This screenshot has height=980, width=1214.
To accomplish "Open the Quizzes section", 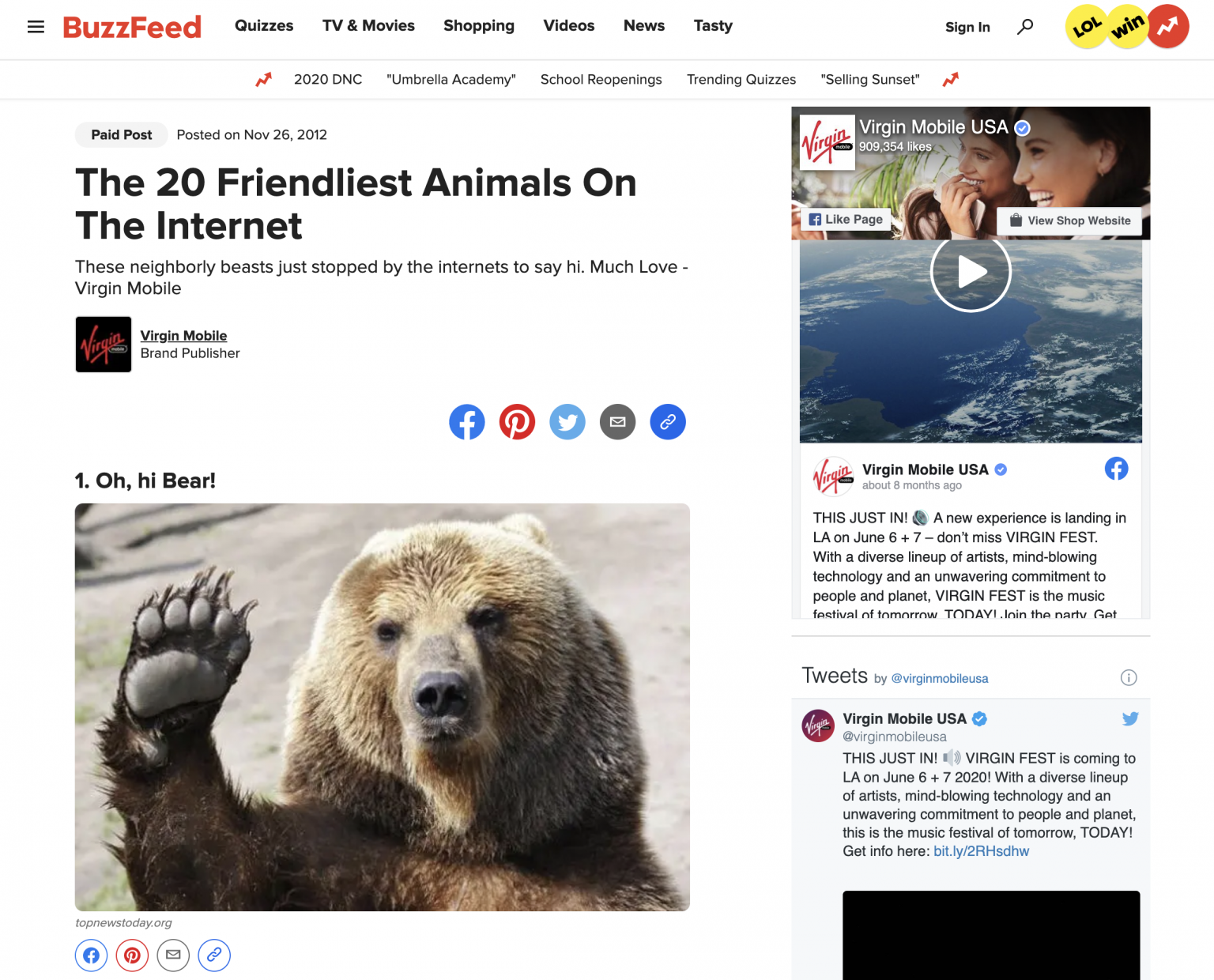I will [263, 26].
